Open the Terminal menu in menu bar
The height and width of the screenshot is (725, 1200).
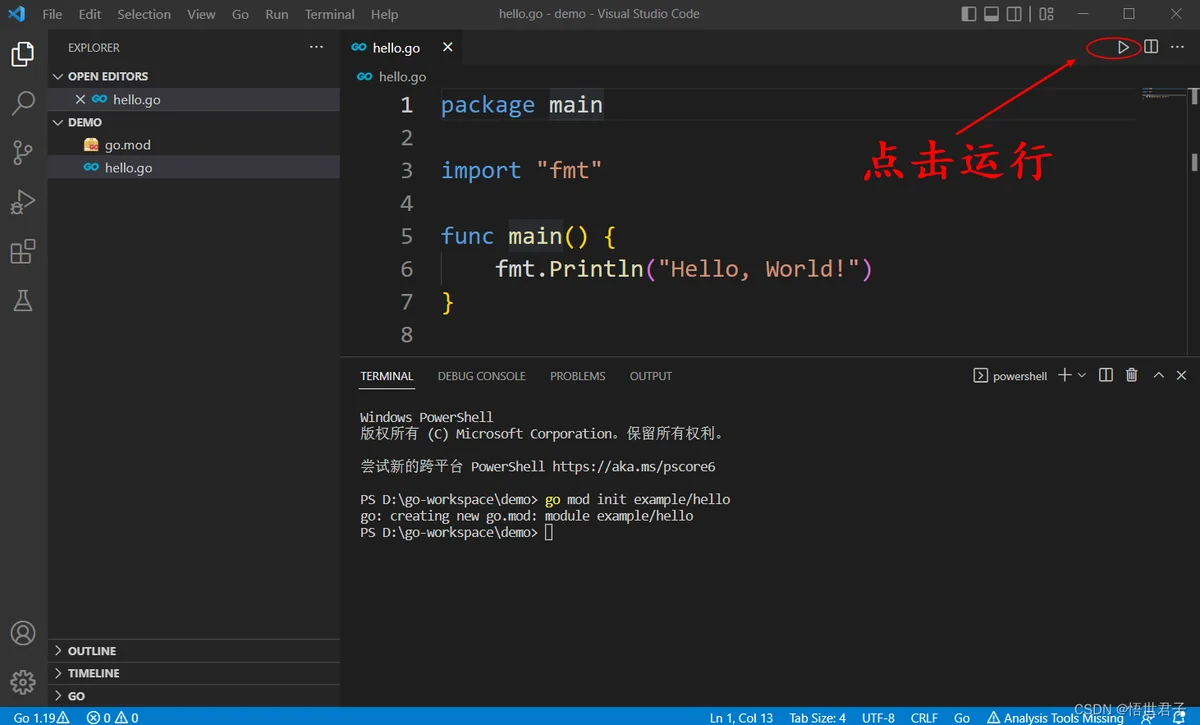click(x=330, y=14)
